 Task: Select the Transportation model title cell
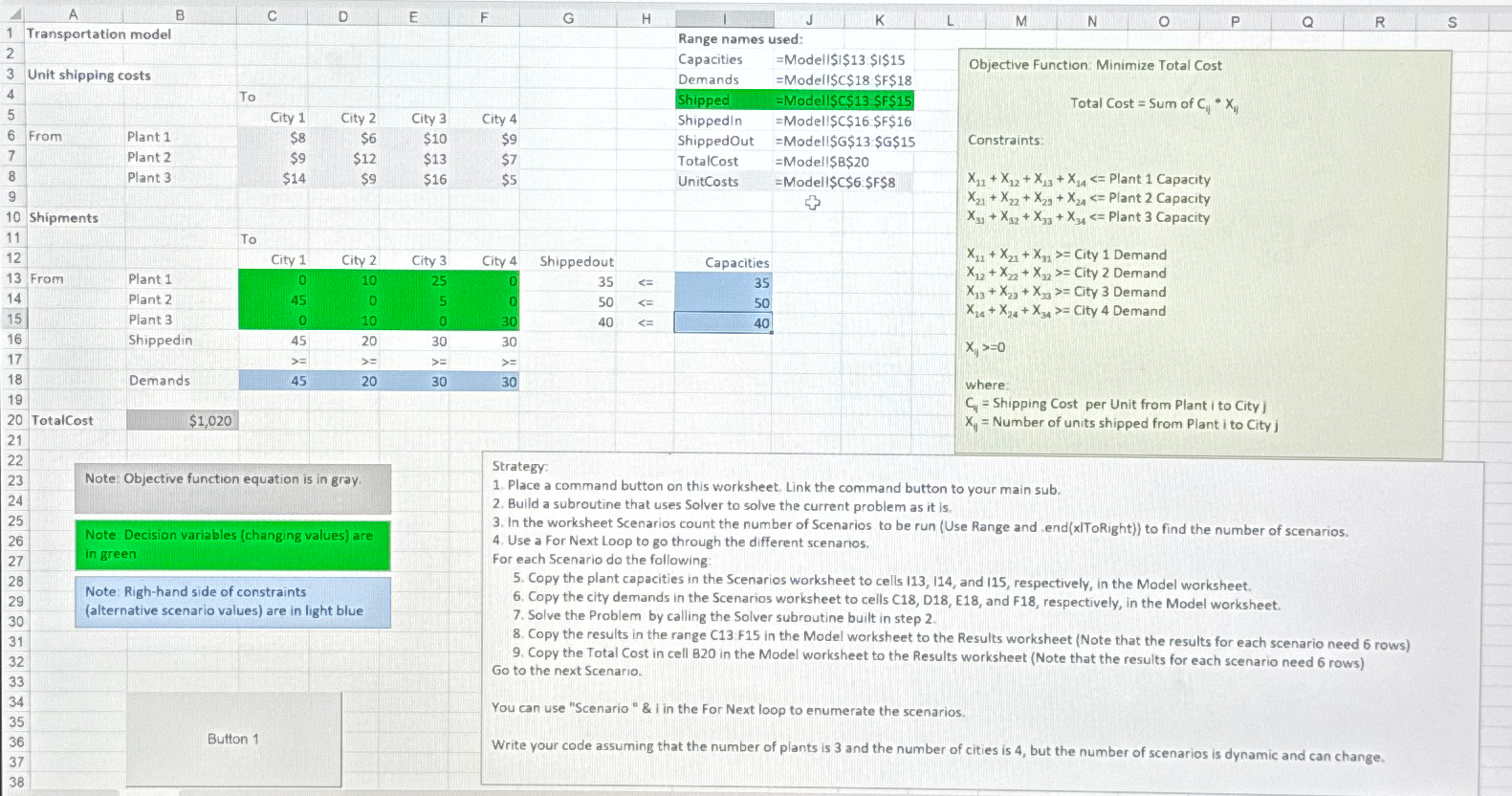point(99,33)
